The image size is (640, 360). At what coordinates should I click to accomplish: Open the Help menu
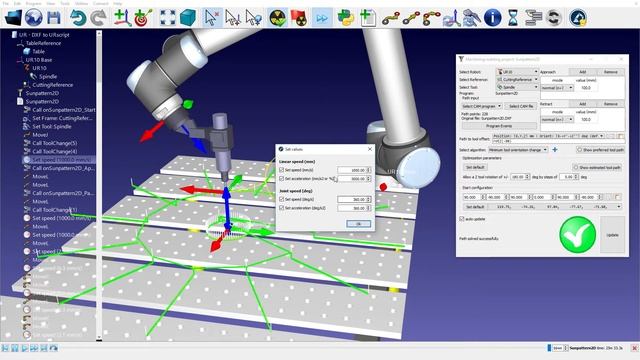click(x=118, y=3)
